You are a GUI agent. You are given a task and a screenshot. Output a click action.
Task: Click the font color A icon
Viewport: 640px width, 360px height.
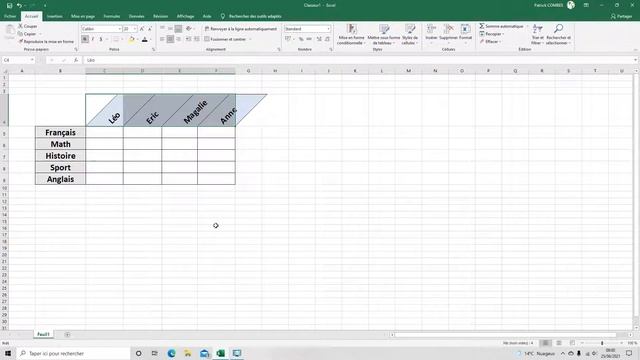pos(144,39)
